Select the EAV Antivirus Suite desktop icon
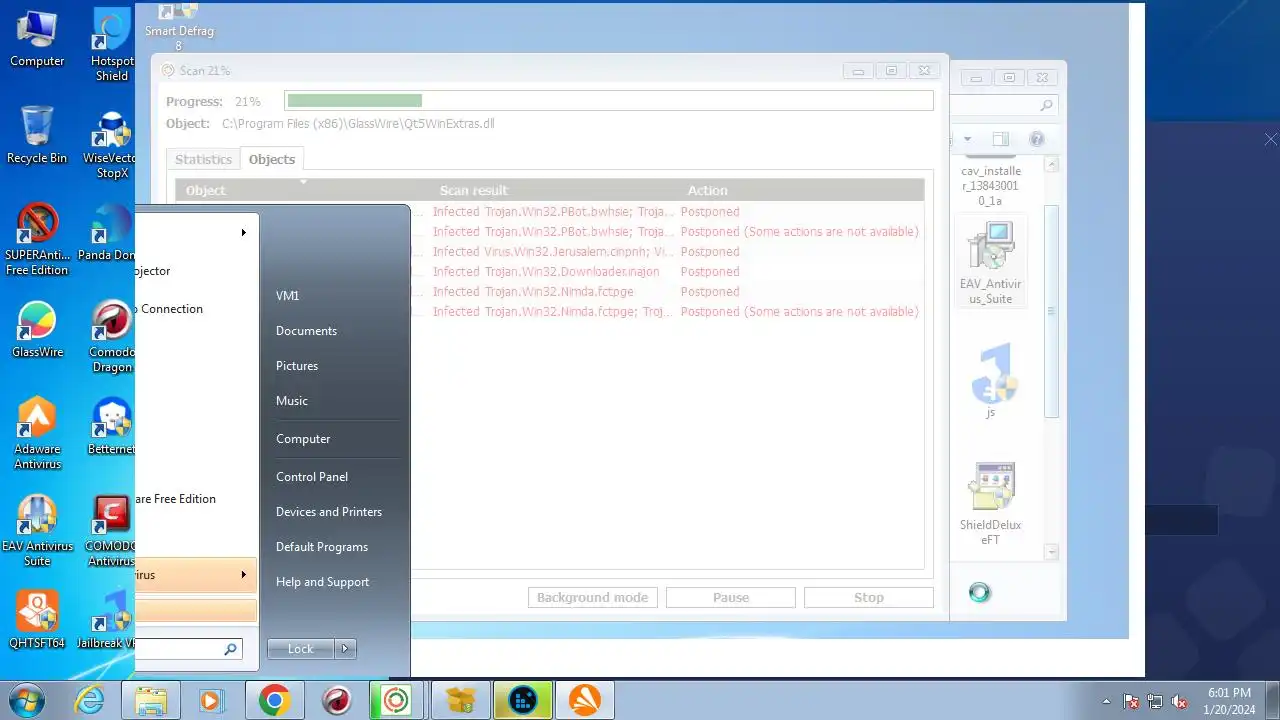The height and width of the screenshot is (720, 1280). pyautogui.click(x=37, y=531)
